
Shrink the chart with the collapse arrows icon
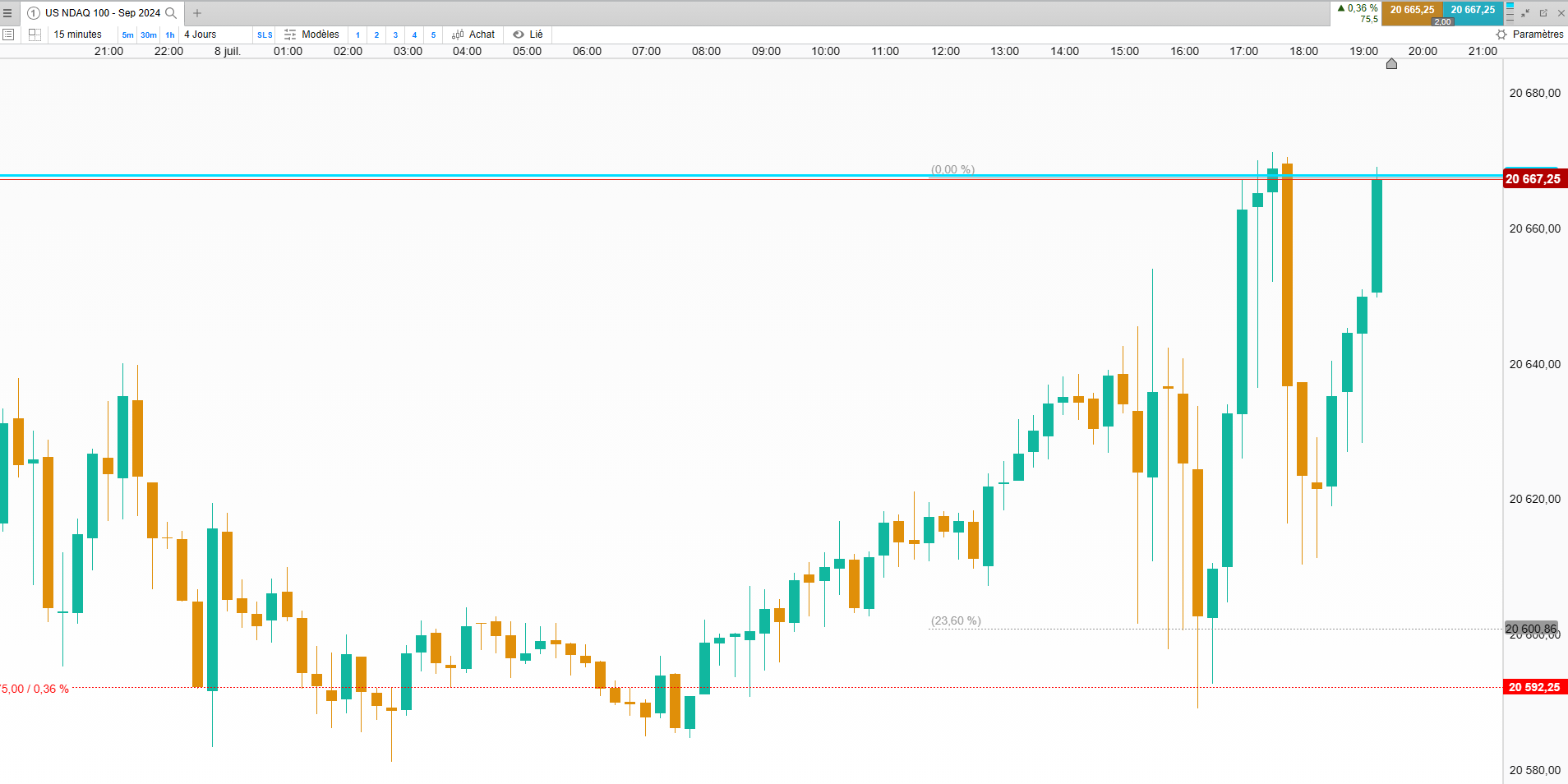pos(1525,13)
